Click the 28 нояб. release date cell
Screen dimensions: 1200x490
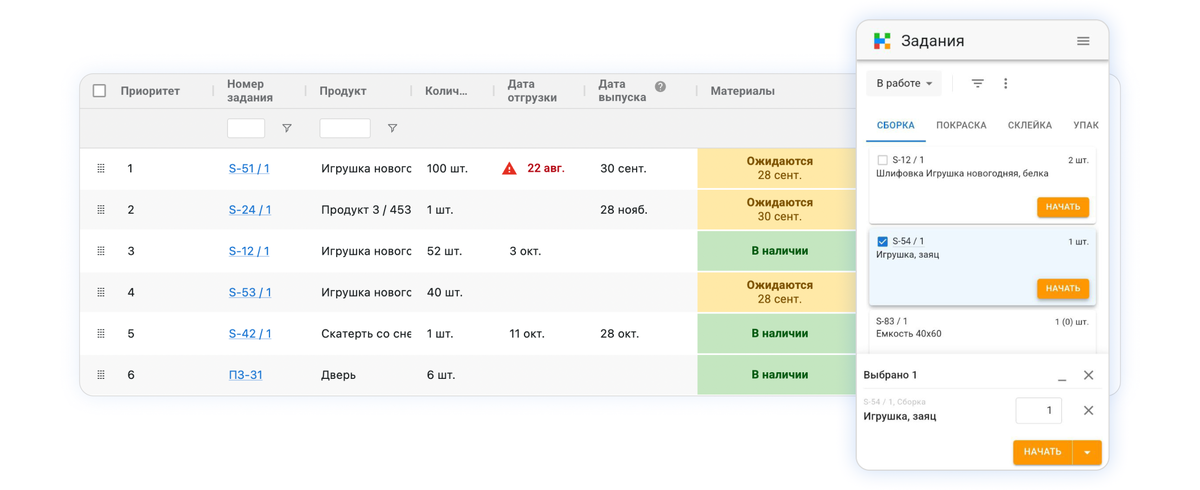point(624,210)
